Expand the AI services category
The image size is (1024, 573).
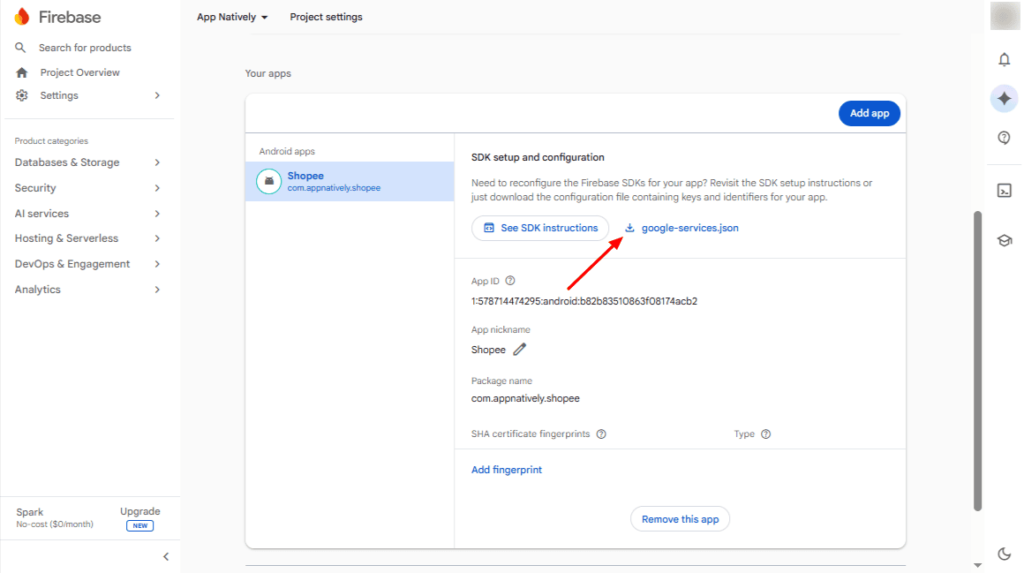coord(87,214)
